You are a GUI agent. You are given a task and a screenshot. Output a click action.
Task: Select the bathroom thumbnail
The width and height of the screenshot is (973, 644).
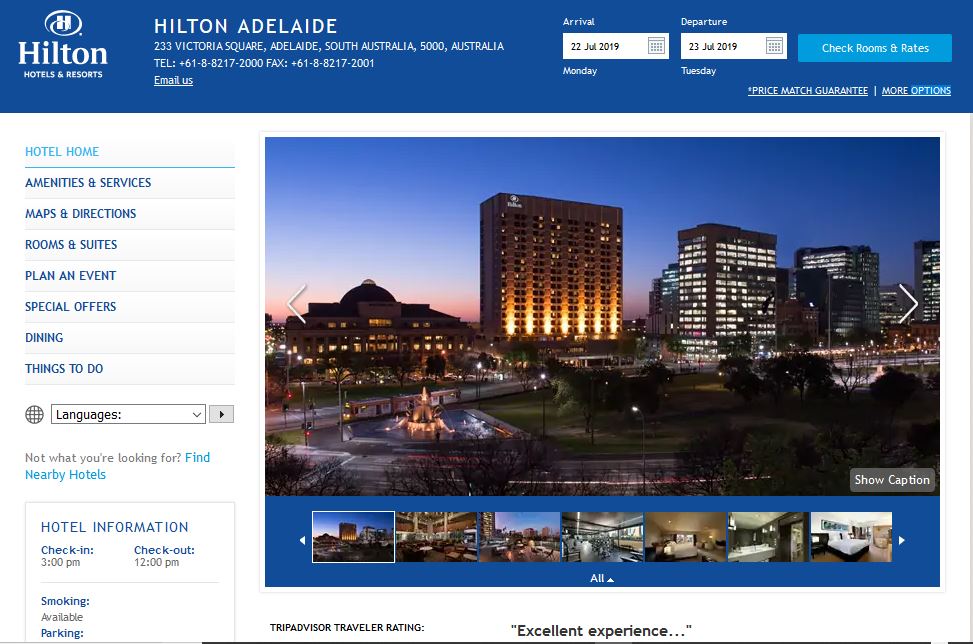coord(768,537)
